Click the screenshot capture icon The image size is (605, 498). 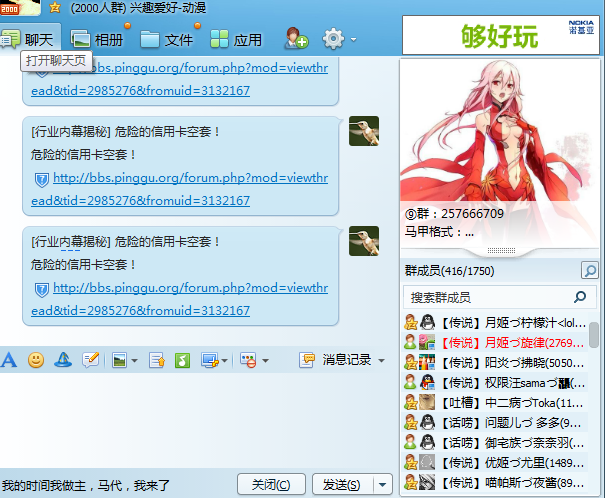coord(210,361)
